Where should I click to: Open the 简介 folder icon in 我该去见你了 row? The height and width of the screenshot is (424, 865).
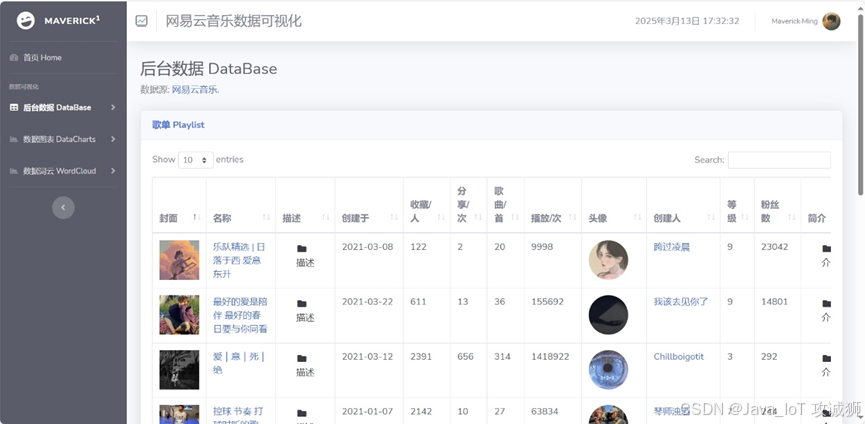pyautogui.click(x=826, y=304)
